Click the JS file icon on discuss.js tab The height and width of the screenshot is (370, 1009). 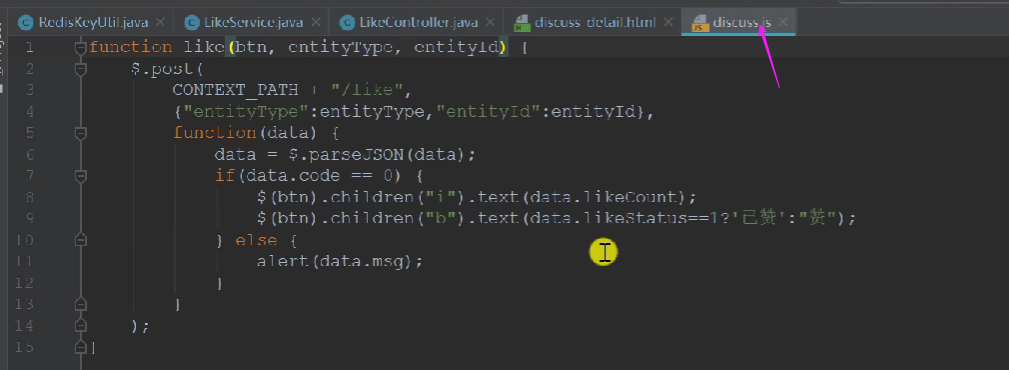tap(700, 24)
